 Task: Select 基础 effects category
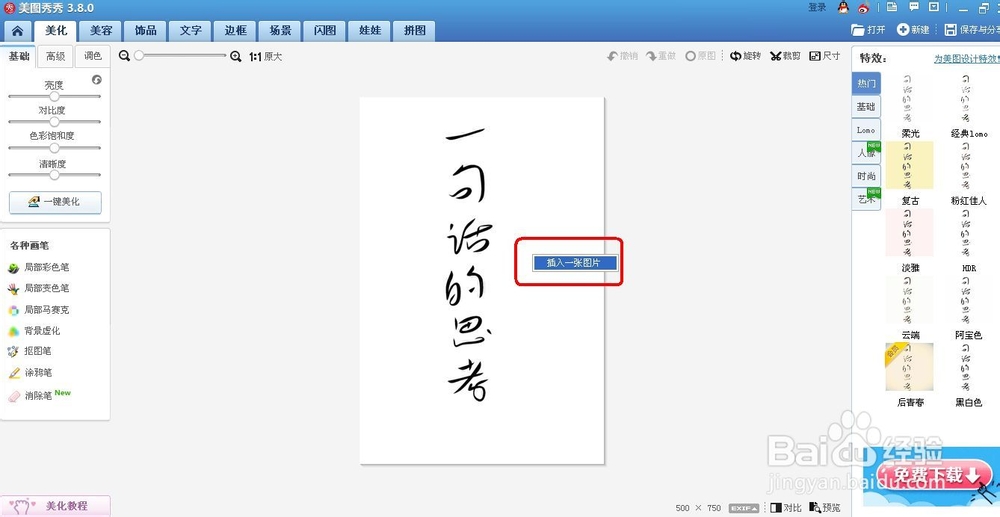[x=866, y=106]
